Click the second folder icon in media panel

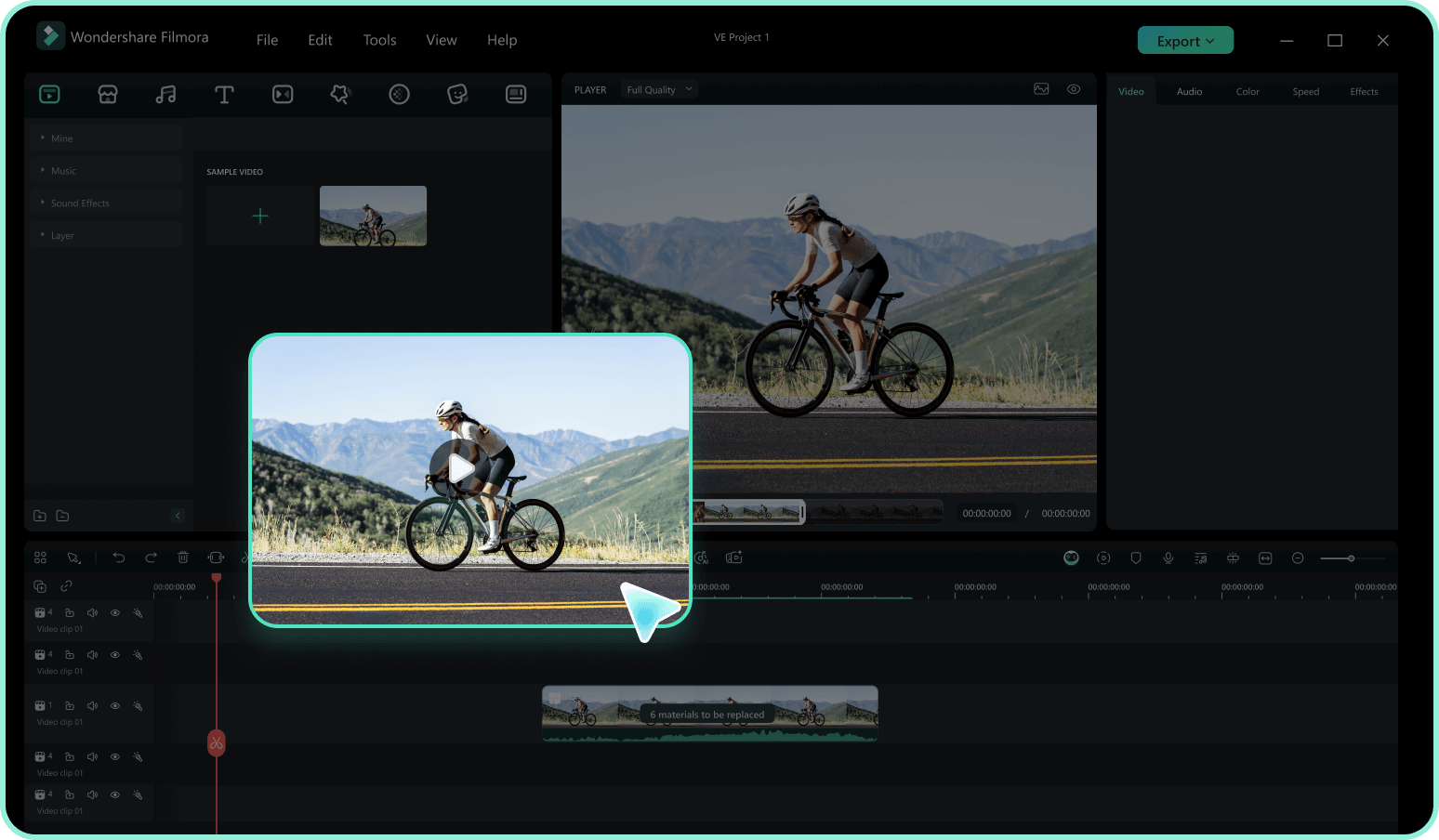pyautogui.click(x=62, y=516)
